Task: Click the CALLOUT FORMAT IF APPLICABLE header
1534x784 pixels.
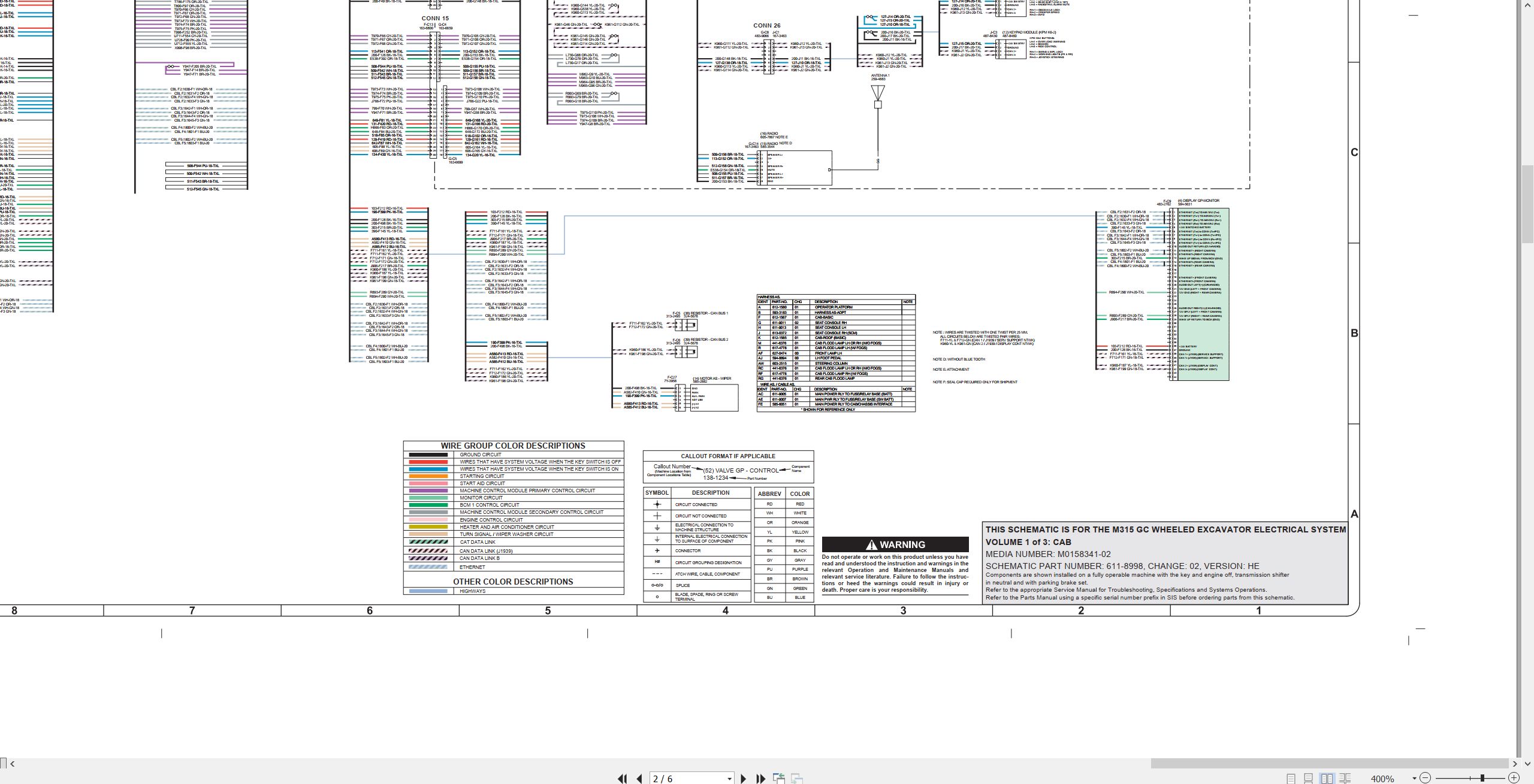Action: [728, 456]
